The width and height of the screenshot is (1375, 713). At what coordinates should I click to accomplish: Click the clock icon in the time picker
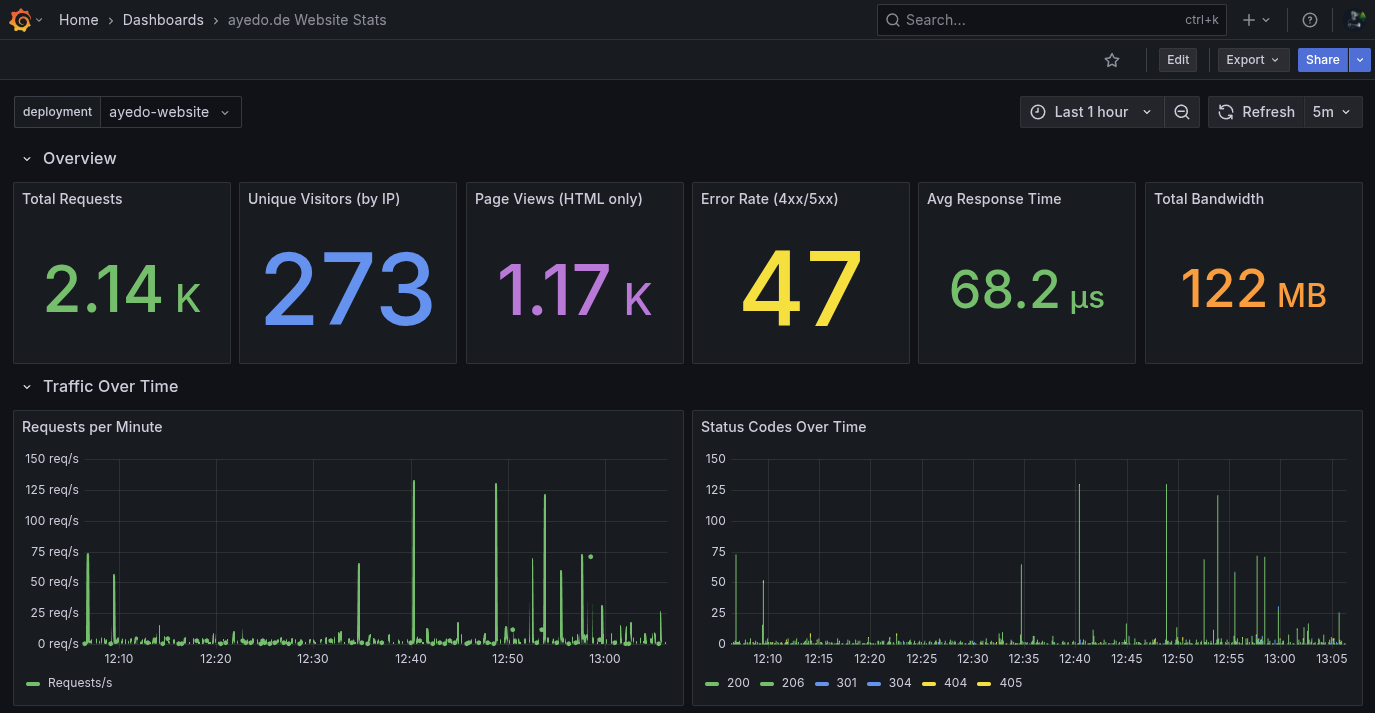pos(1038,111)
